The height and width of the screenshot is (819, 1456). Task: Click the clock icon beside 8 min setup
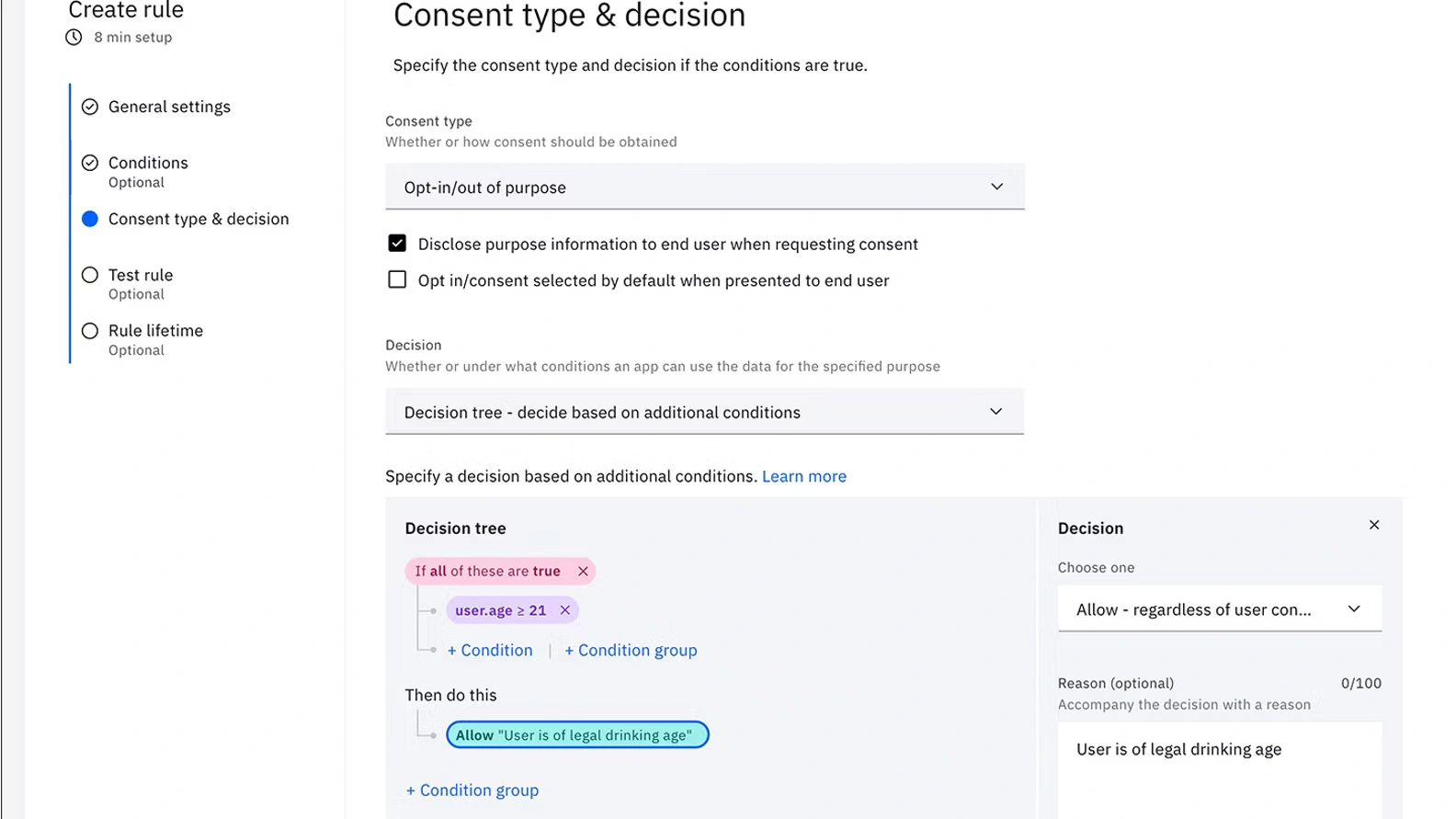tap(74, 38)
